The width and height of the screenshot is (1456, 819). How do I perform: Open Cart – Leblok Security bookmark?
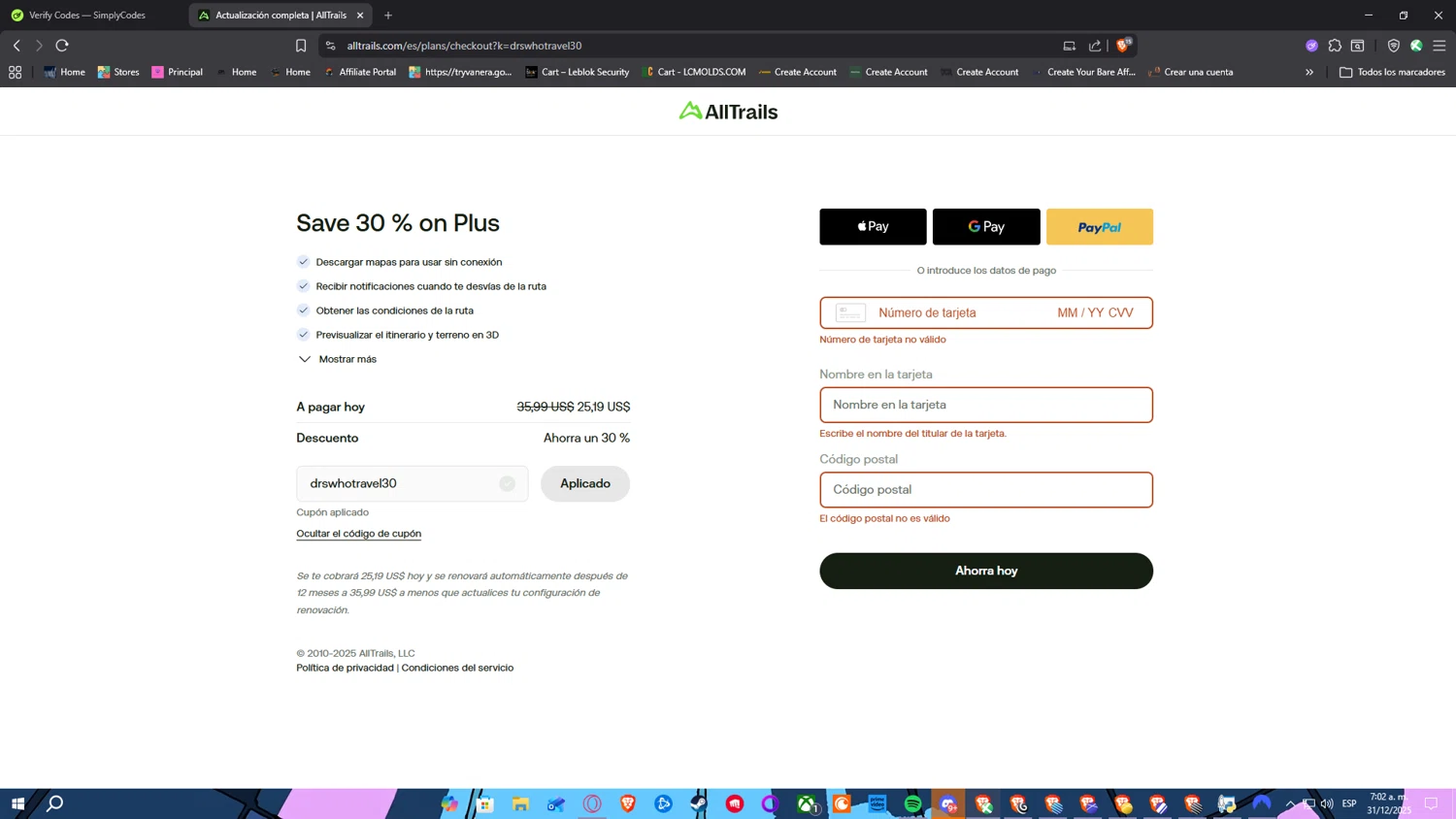point(577,72)
